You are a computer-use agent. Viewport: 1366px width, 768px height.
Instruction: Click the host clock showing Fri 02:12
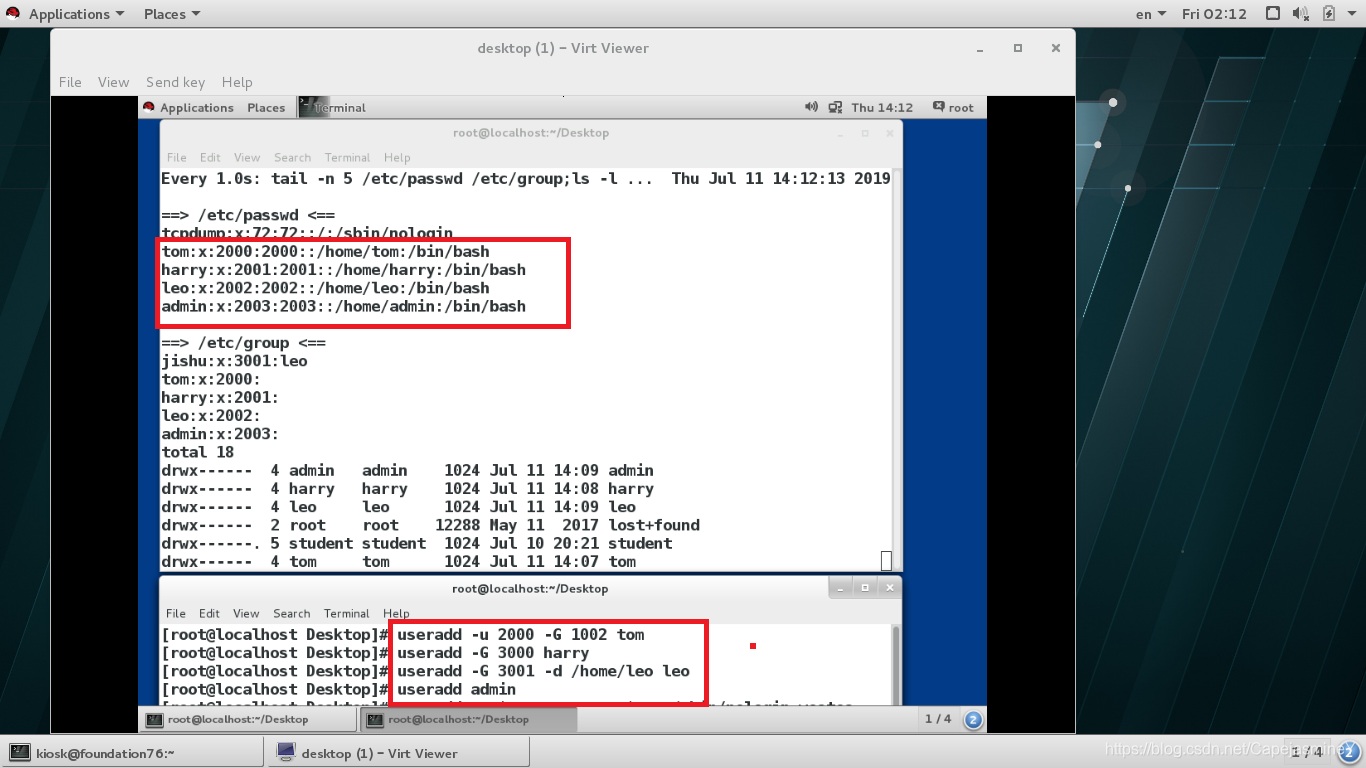point(1214,14)
